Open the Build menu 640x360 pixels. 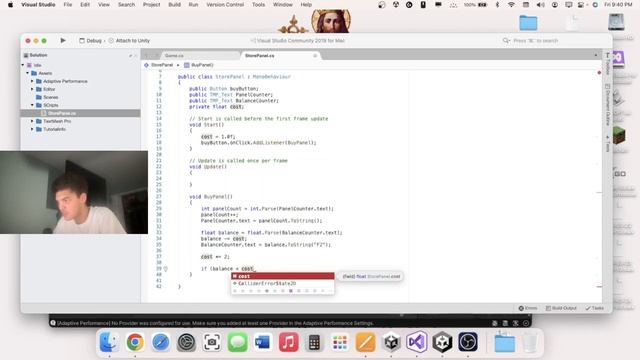click(x=174, y=4)
